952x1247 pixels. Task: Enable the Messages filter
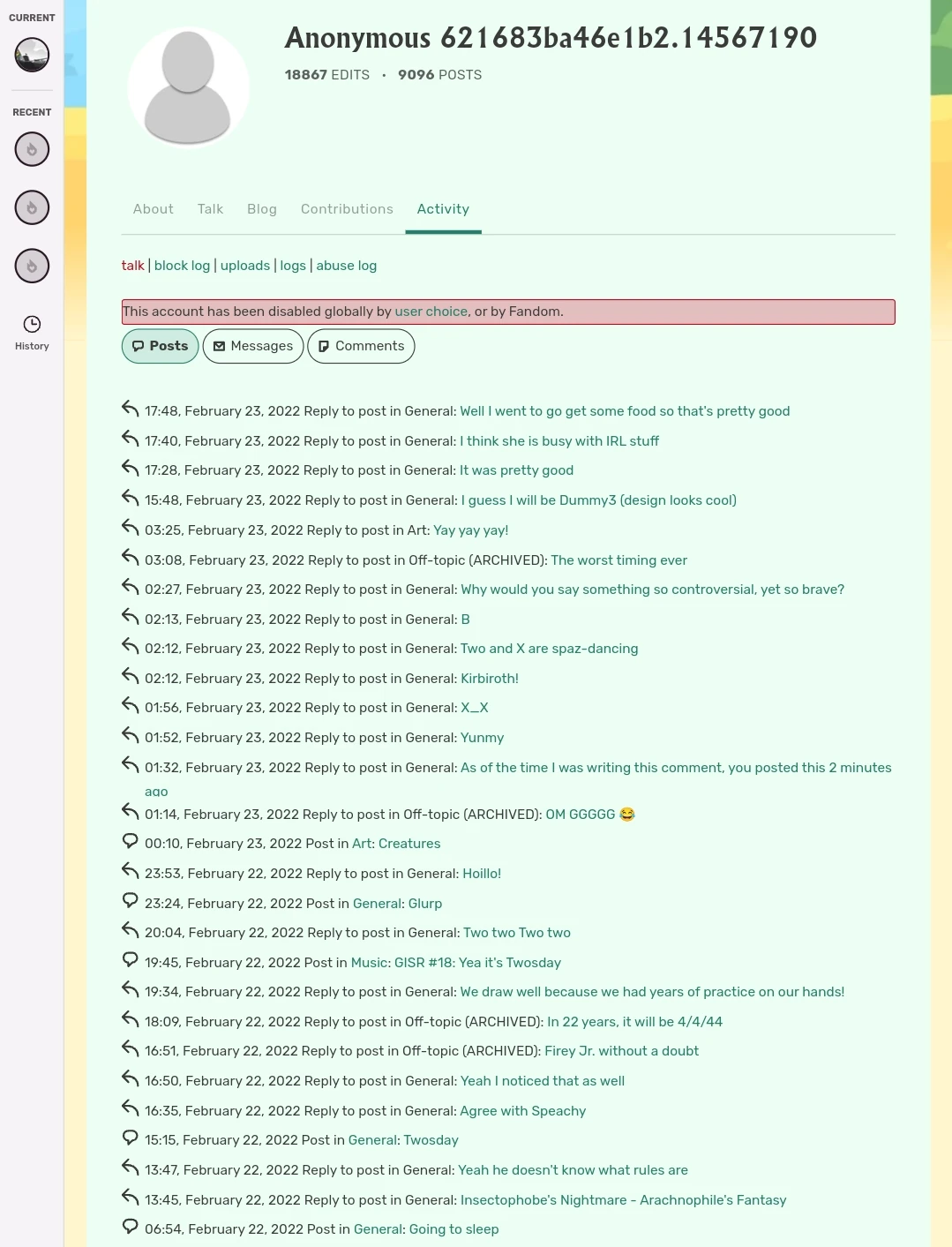(253, 346)
